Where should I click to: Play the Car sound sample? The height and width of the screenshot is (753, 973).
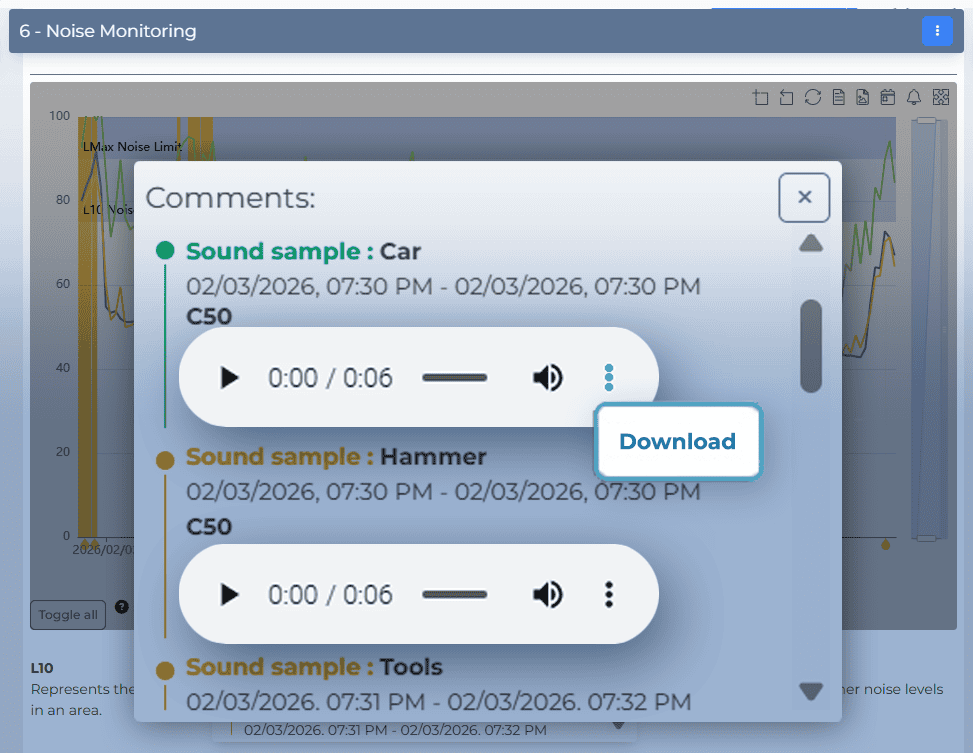pos(228,377)
